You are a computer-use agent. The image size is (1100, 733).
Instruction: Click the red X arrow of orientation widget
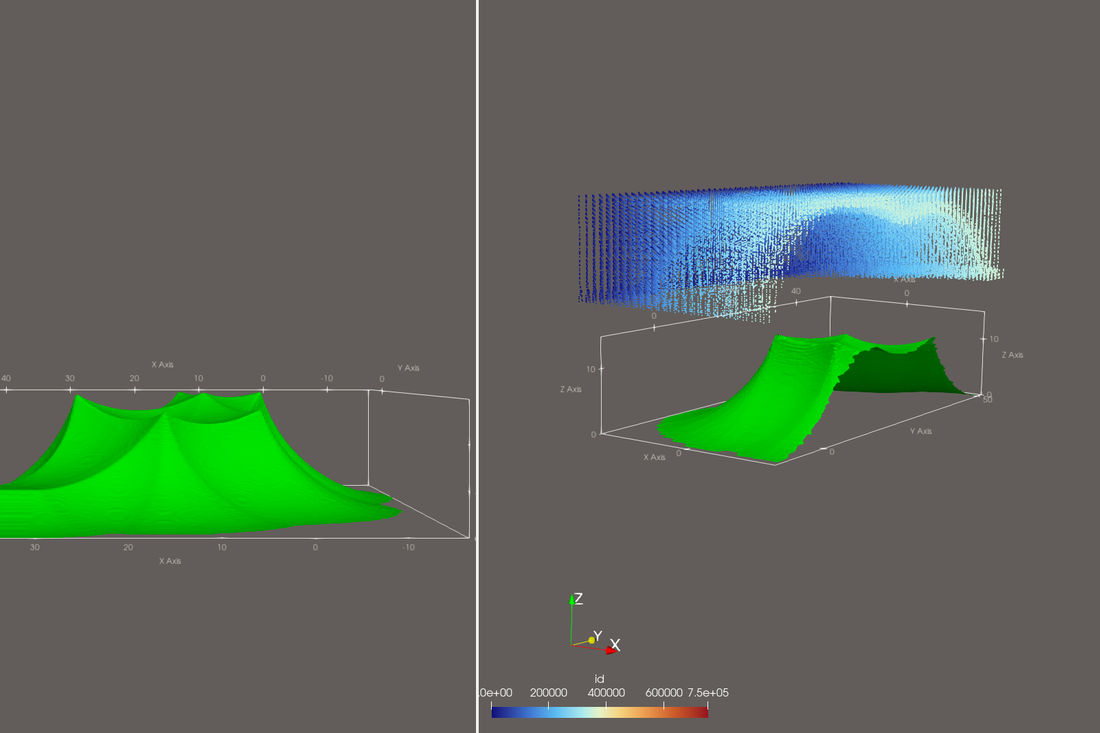click(611, 650)
